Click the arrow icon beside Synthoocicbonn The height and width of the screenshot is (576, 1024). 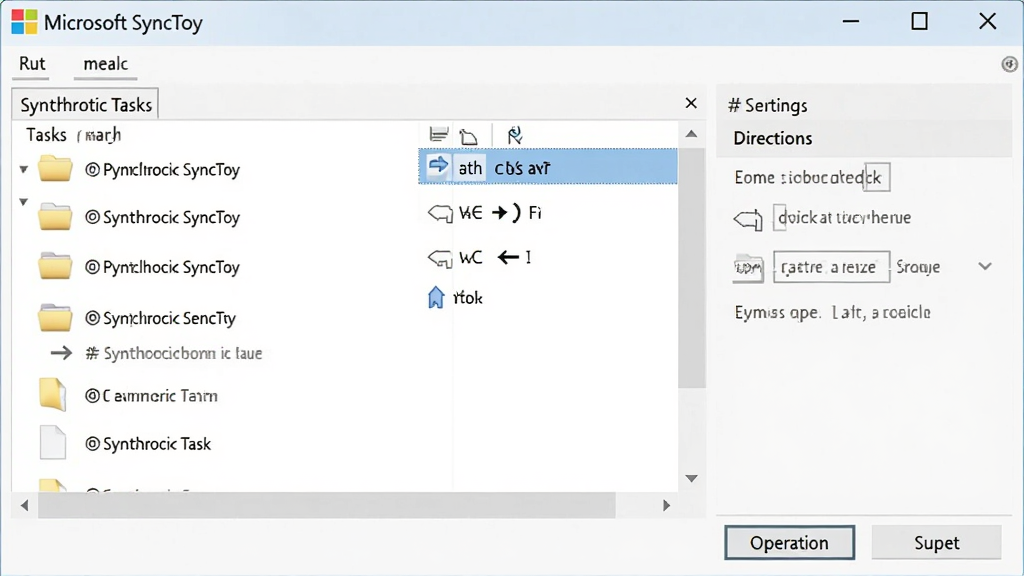click(x=61, y=353)
